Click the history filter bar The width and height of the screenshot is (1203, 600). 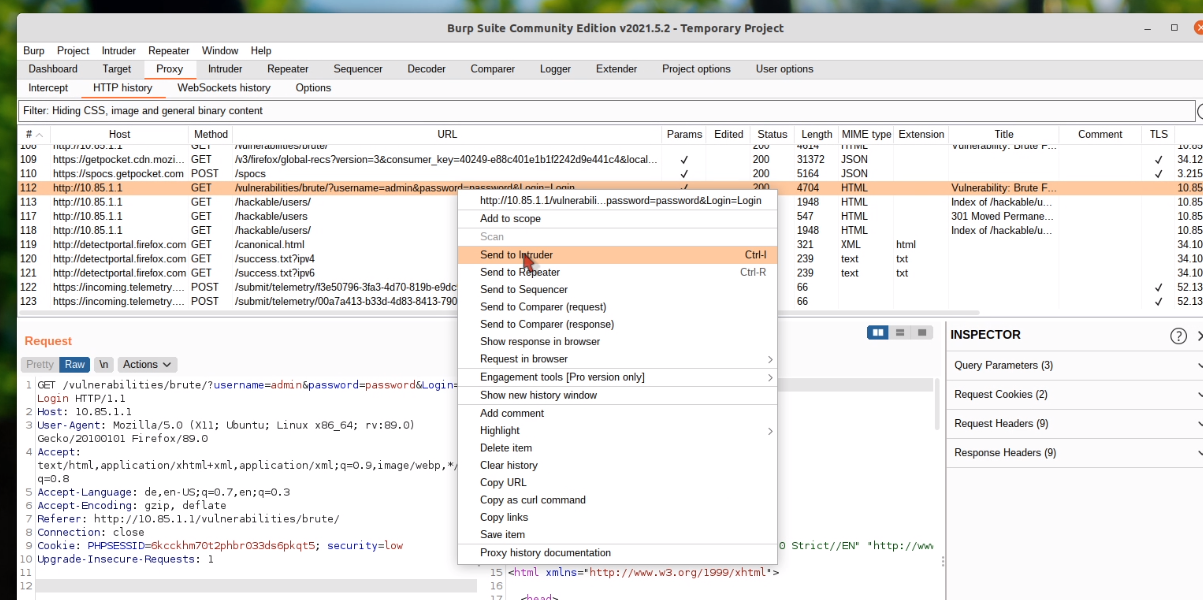click(x=600, y=111)
